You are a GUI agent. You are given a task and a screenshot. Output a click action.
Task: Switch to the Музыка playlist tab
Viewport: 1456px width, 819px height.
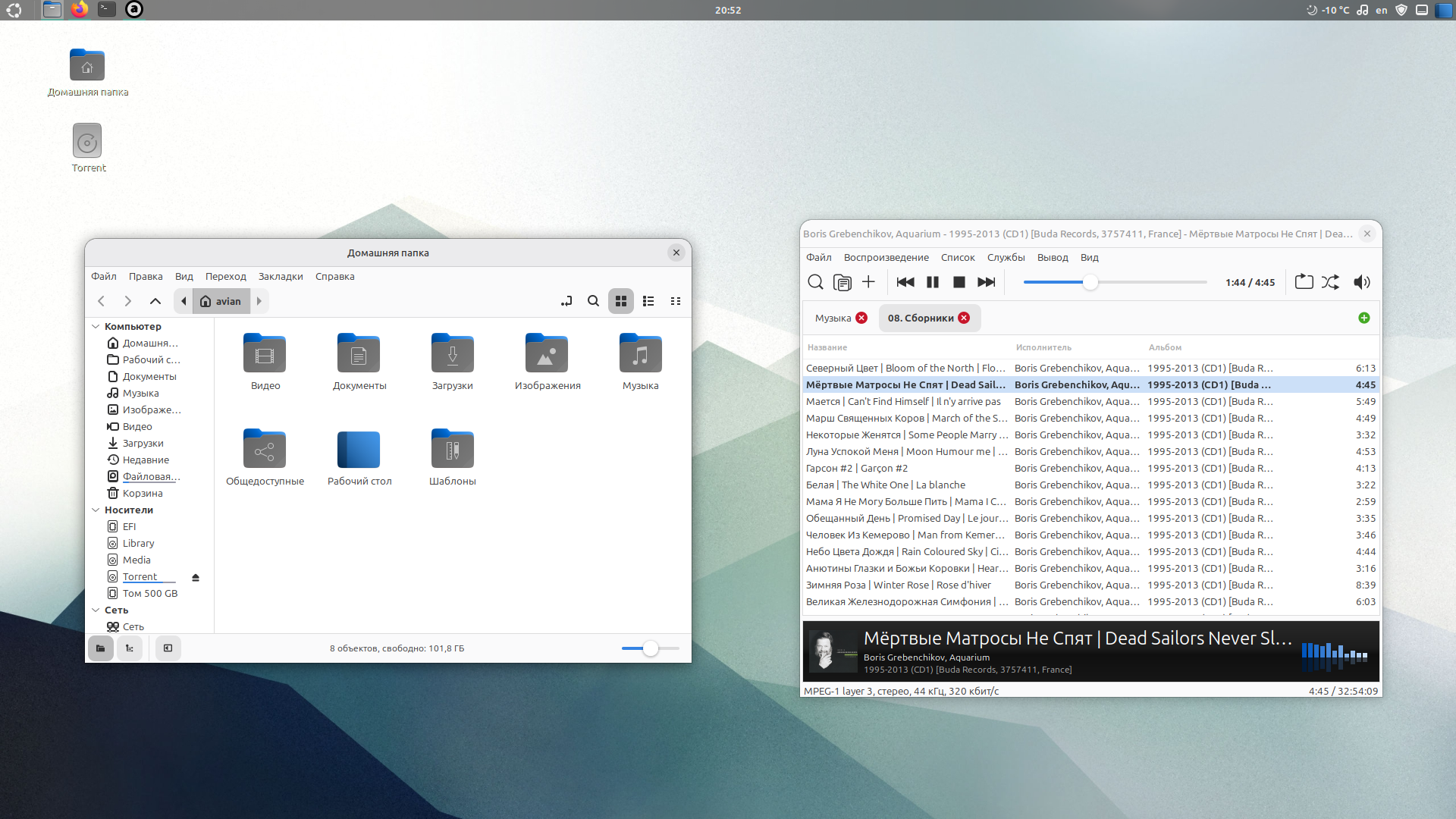point(833,318)
